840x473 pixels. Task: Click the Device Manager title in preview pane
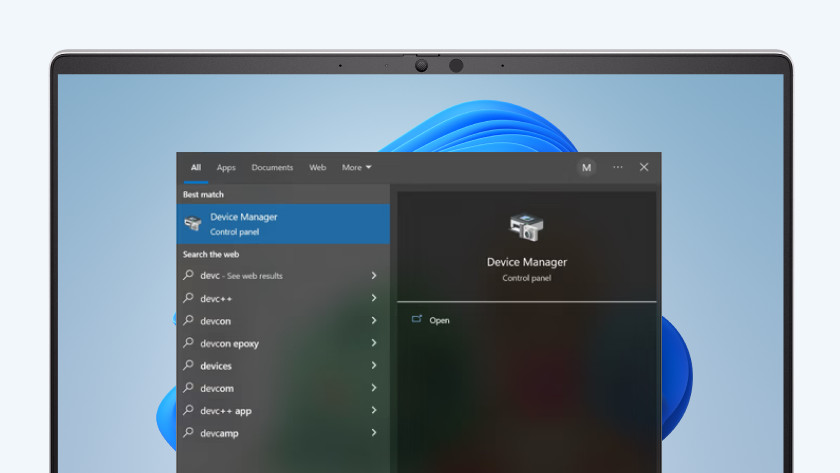click(x=527, y=262)
